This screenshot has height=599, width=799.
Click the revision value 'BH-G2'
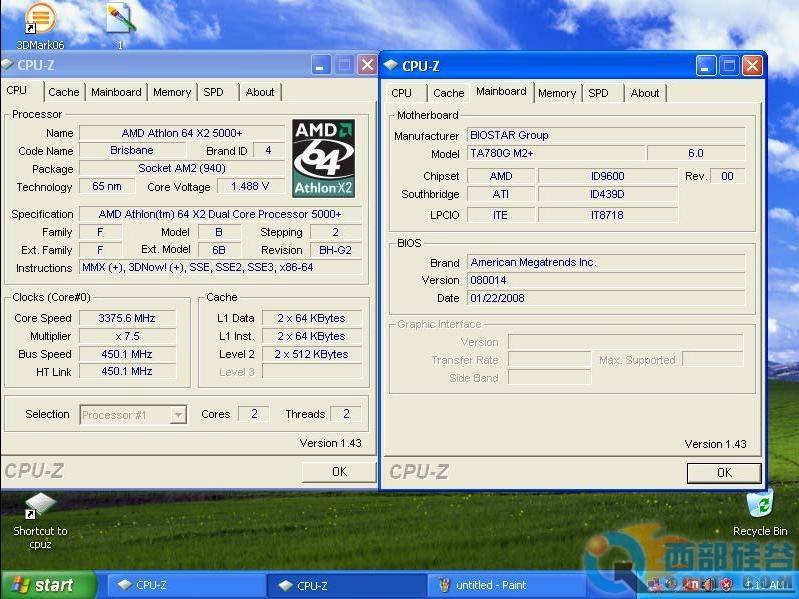pyautogui.click(x=335, y=250)
